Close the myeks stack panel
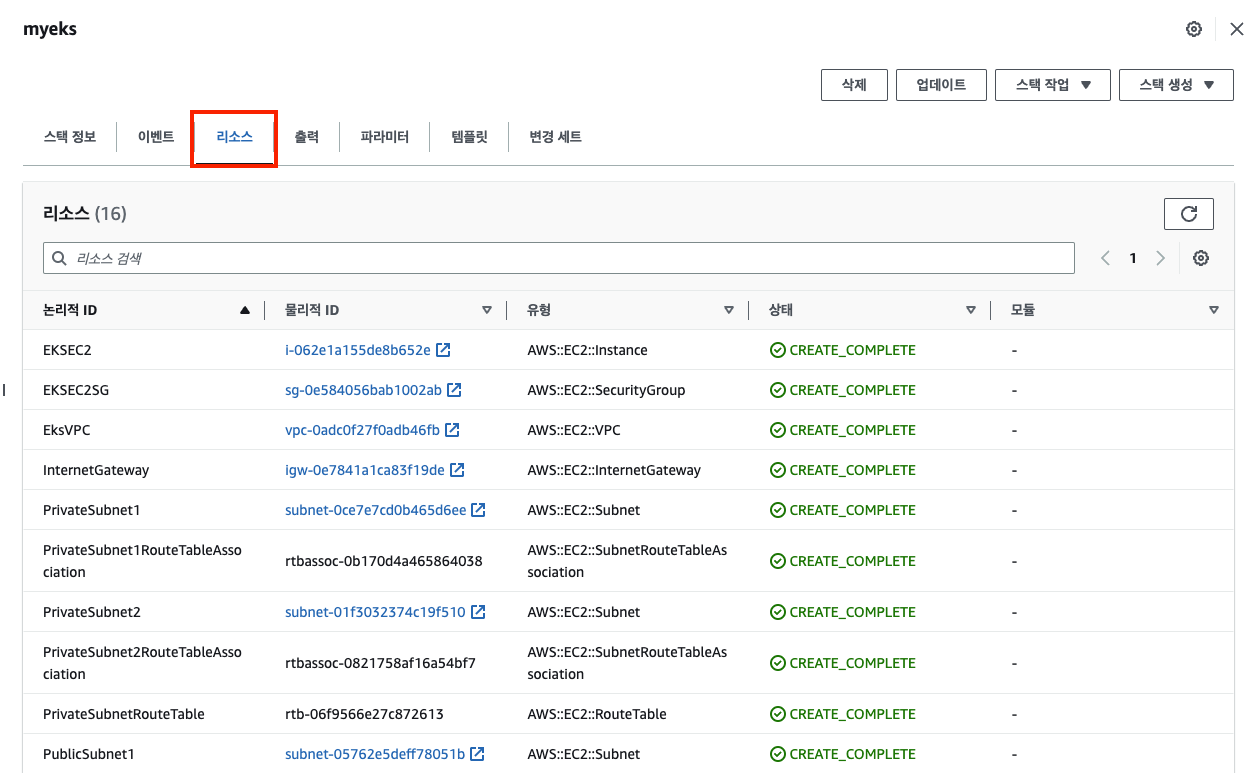Viewport: 1248px width, 773px height. point(1236,29)
